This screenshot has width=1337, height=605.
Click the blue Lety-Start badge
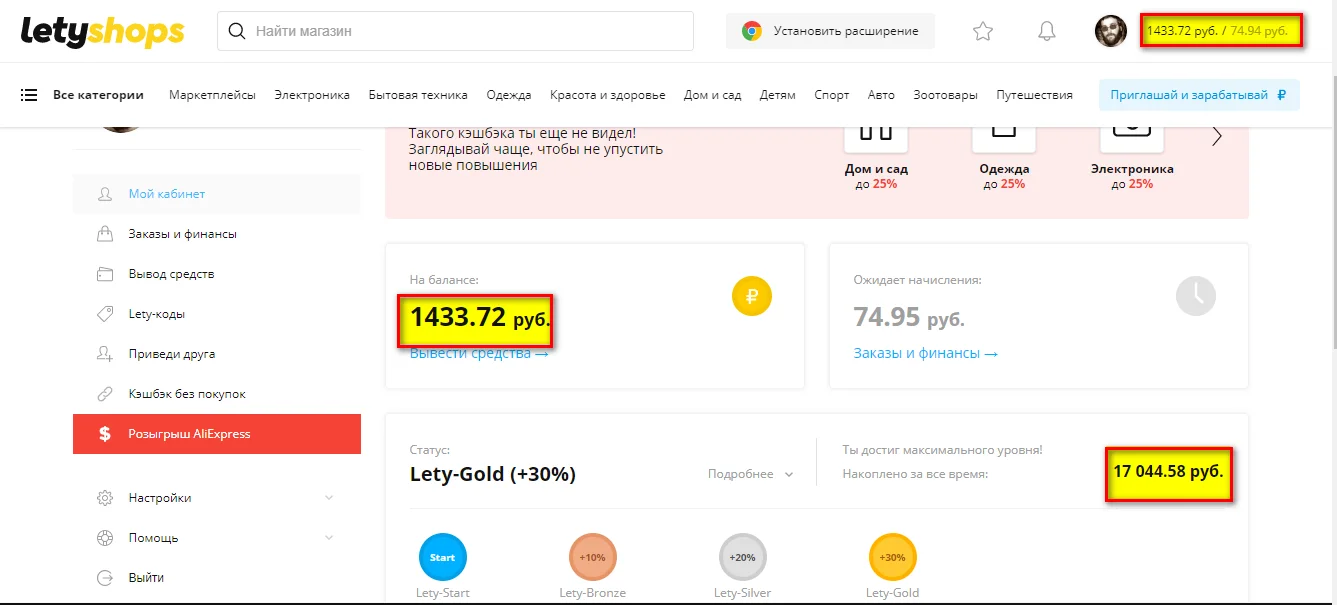(442, 557)
